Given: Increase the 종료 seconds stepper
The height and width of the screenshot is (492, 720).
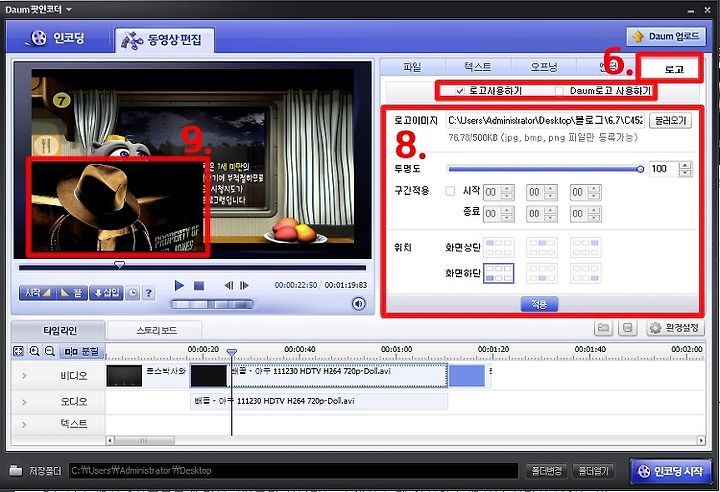Looking at the screenshot, I should pos(594,210).
